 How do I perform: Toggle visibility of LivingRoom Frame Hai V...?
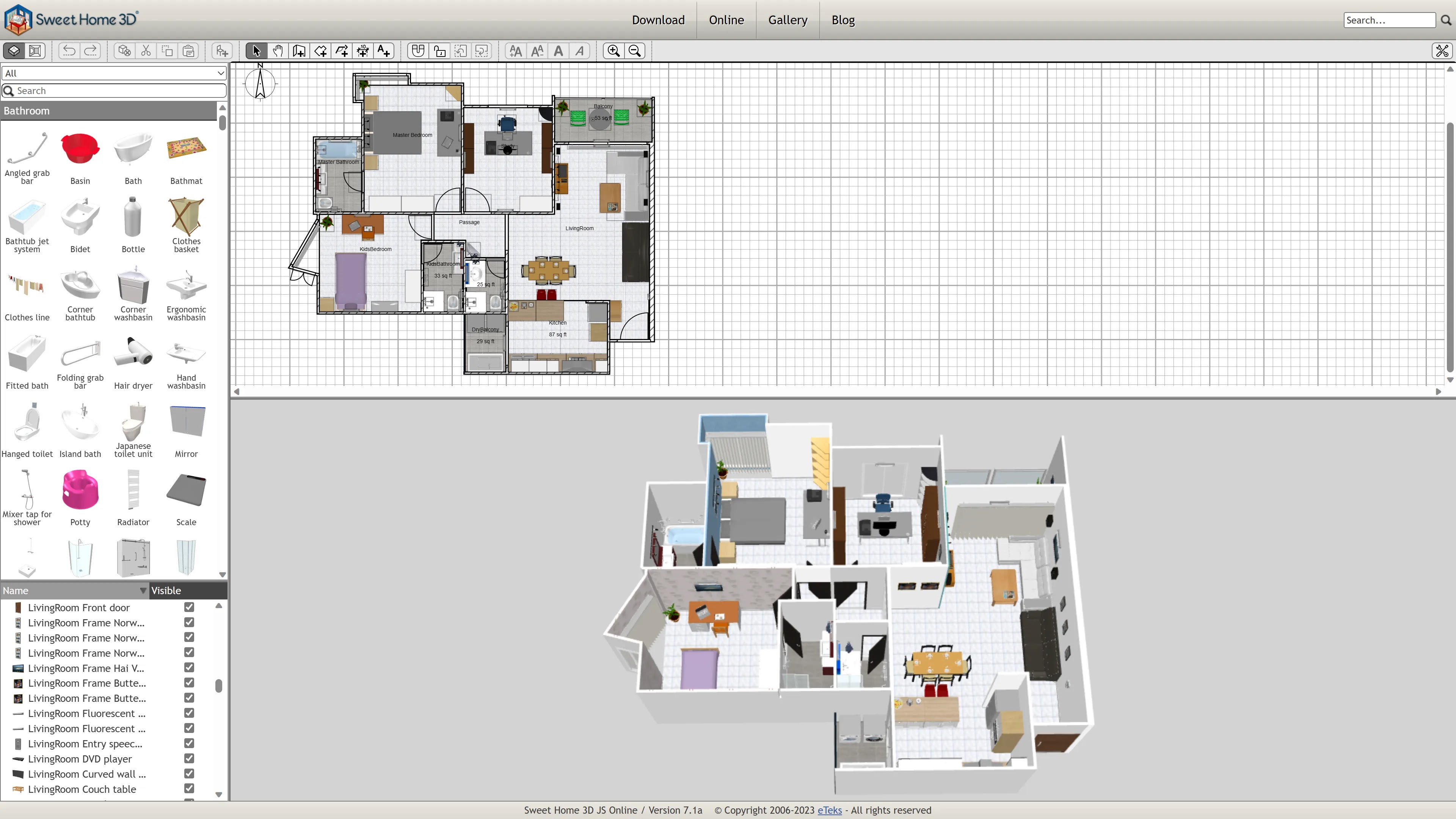point(189,667)
